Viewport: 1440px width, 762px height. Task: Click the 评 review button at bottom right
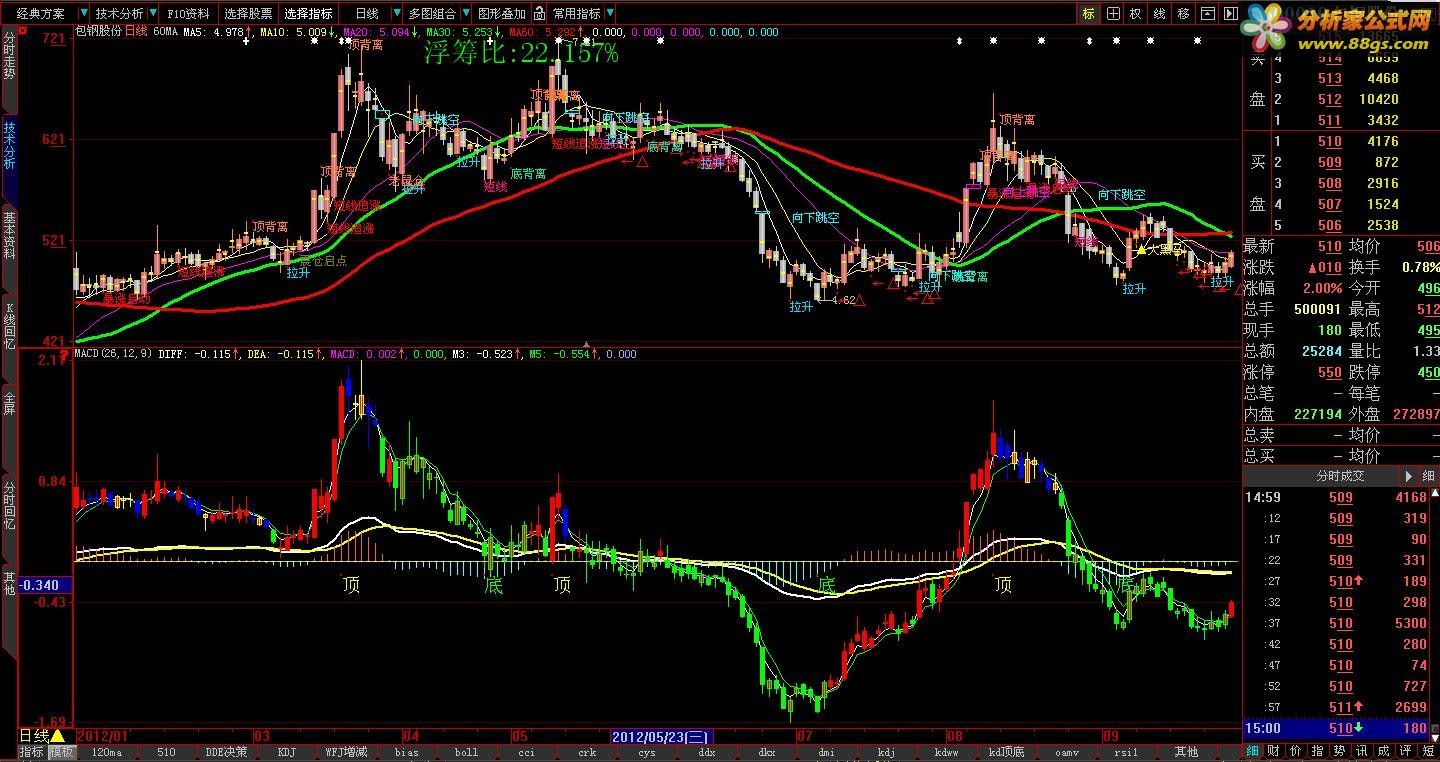coord(1406,751)
